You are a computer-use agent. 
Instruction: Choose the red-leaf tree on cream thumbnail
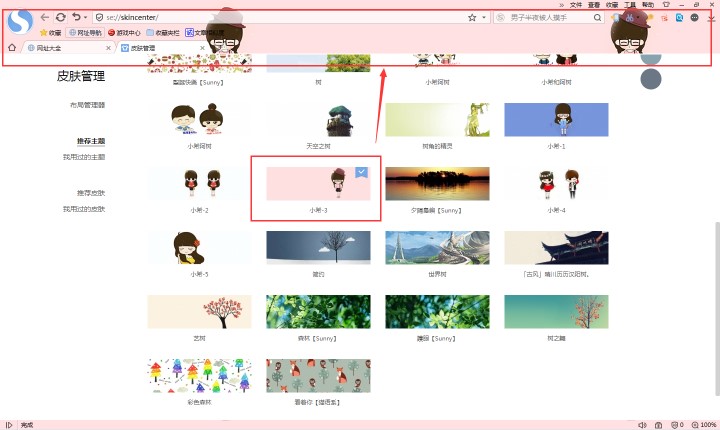coord(199,311)
